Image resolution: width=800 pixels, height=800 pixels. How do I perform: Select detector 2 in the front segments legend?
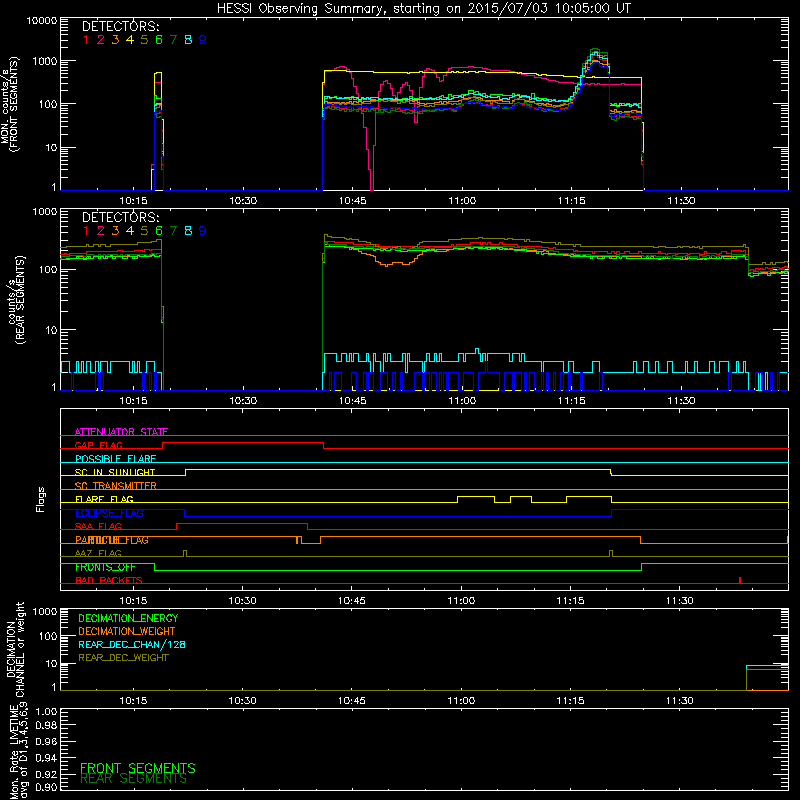point(101,40)
